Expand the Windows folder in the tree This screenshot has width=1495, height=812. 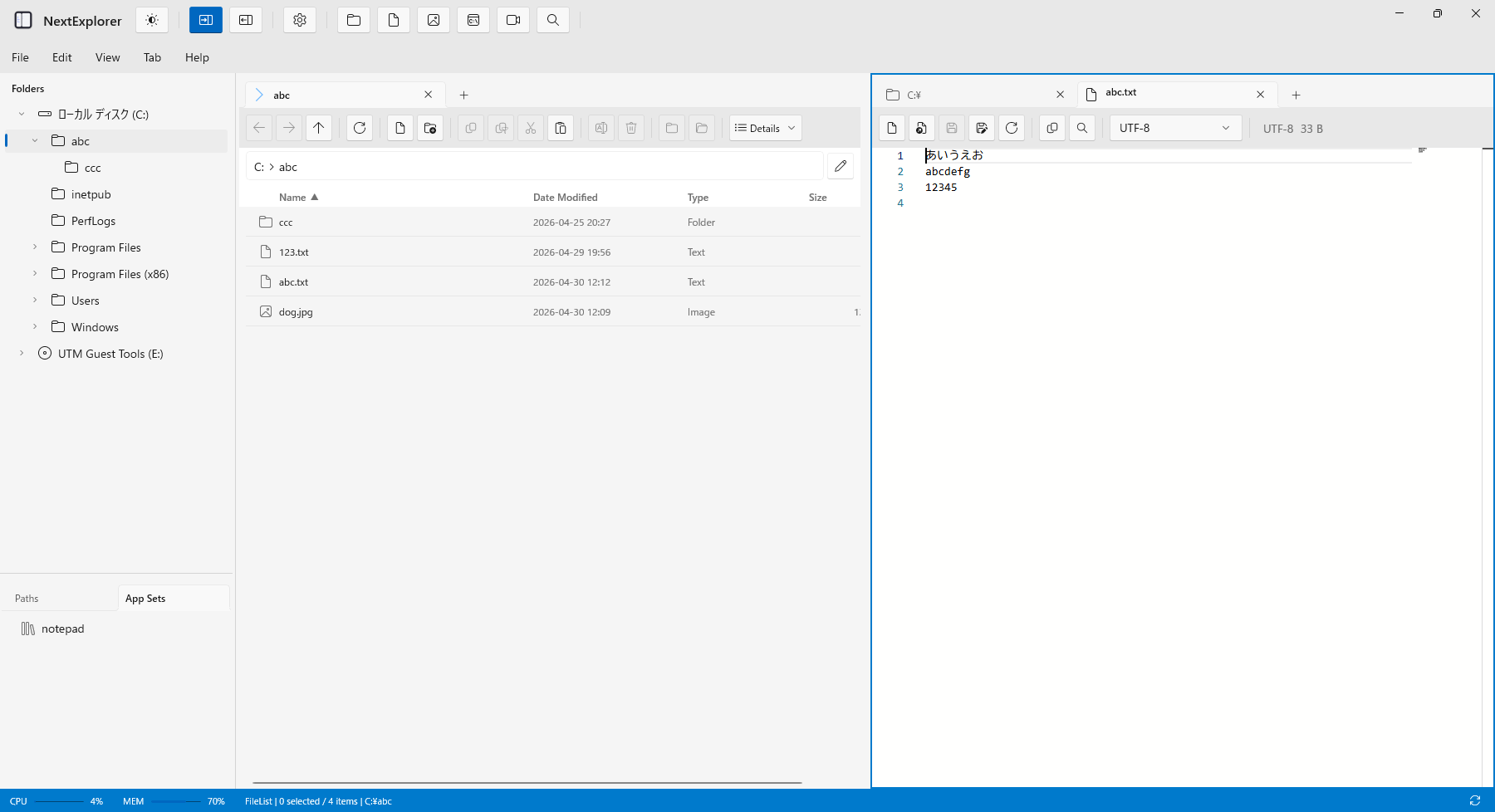[35, 326]
